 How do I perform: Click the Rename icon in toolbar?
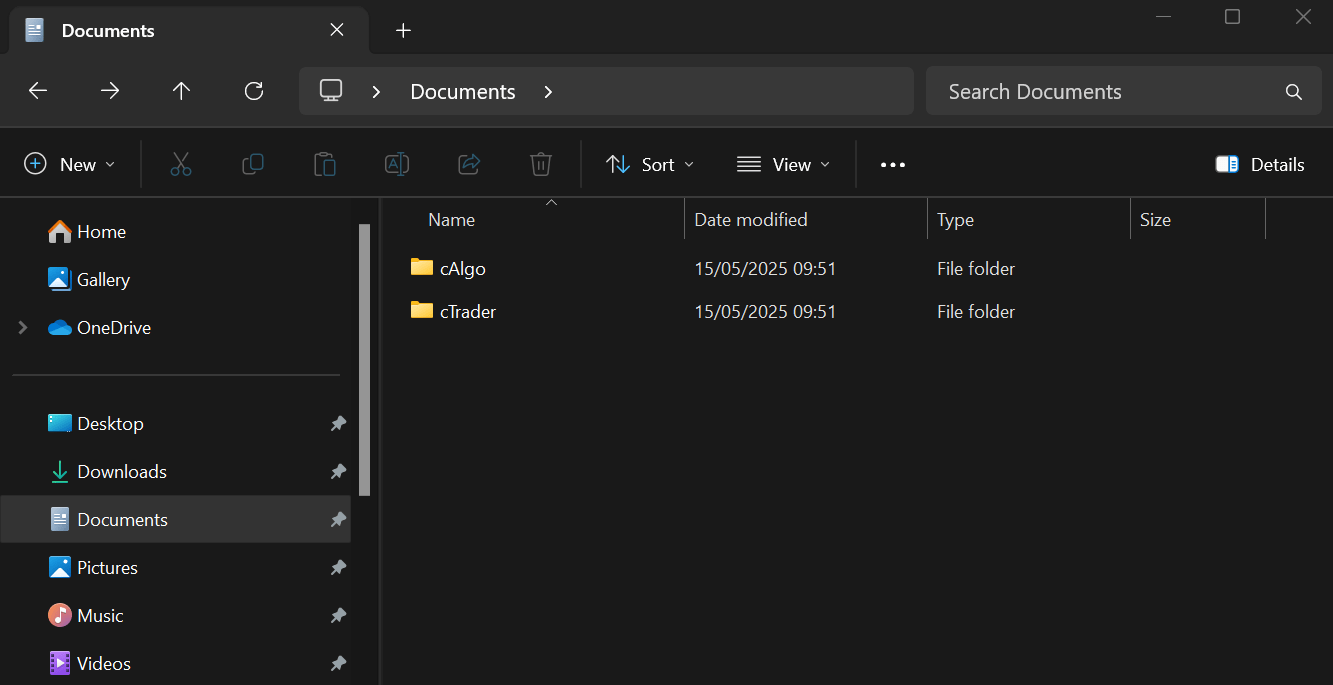click(397, 164)
